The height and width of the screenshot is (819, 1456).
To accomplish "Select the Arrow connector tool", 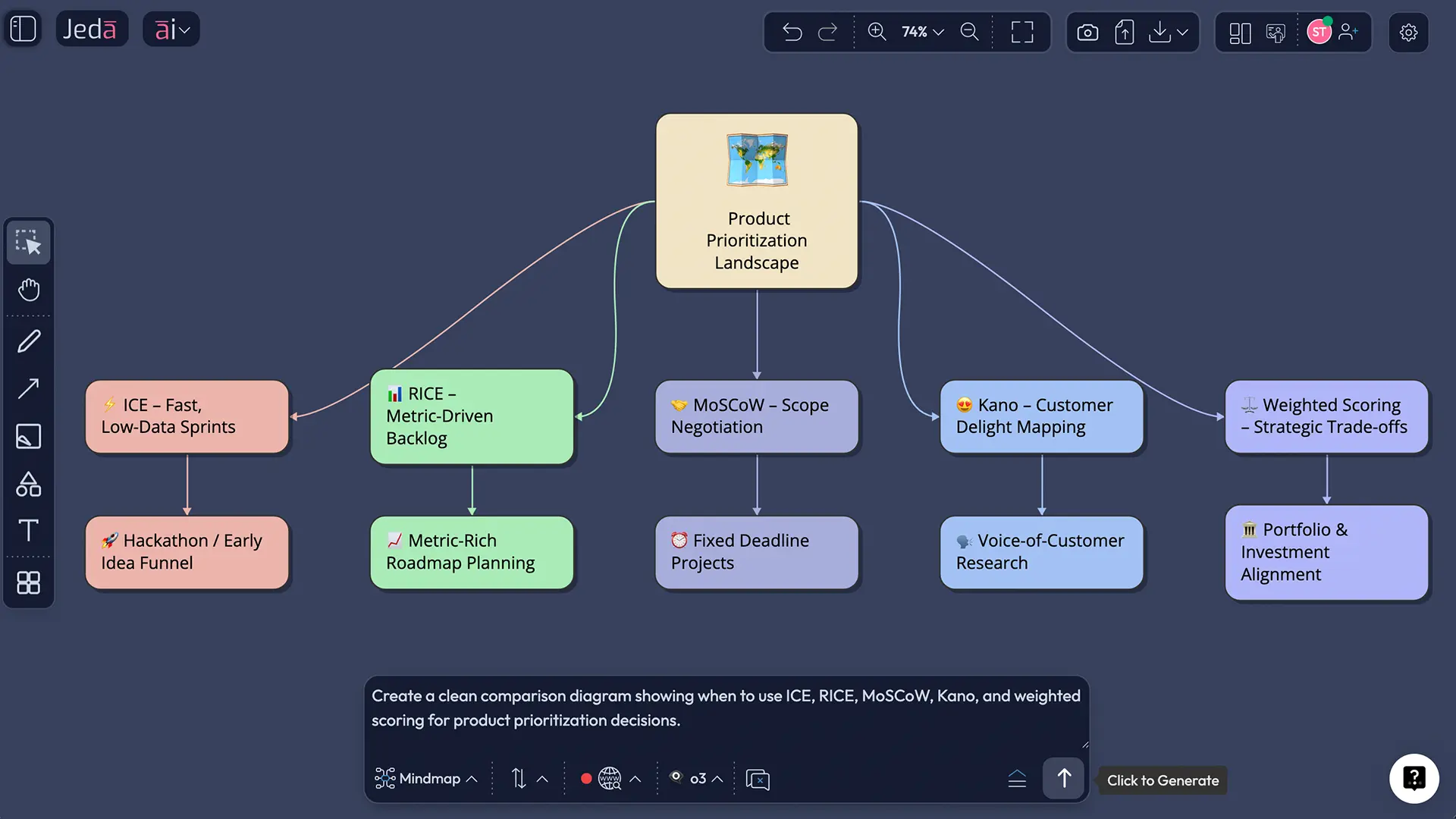I will 28,388.
